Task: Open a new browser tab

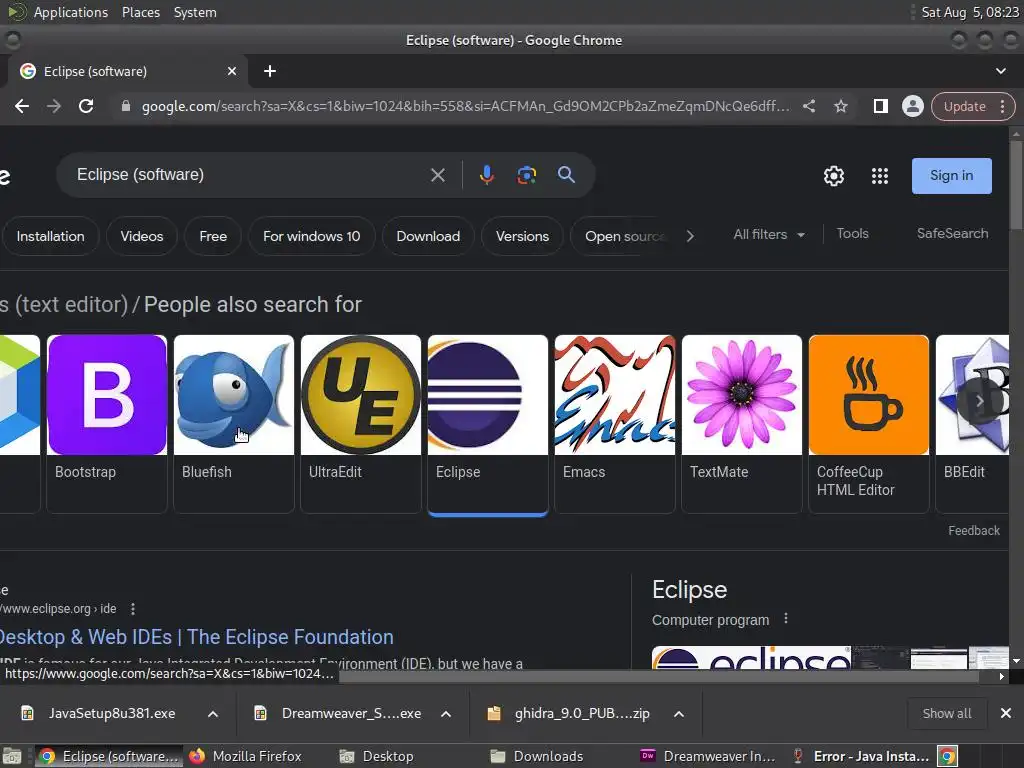Action: point(270,71)
